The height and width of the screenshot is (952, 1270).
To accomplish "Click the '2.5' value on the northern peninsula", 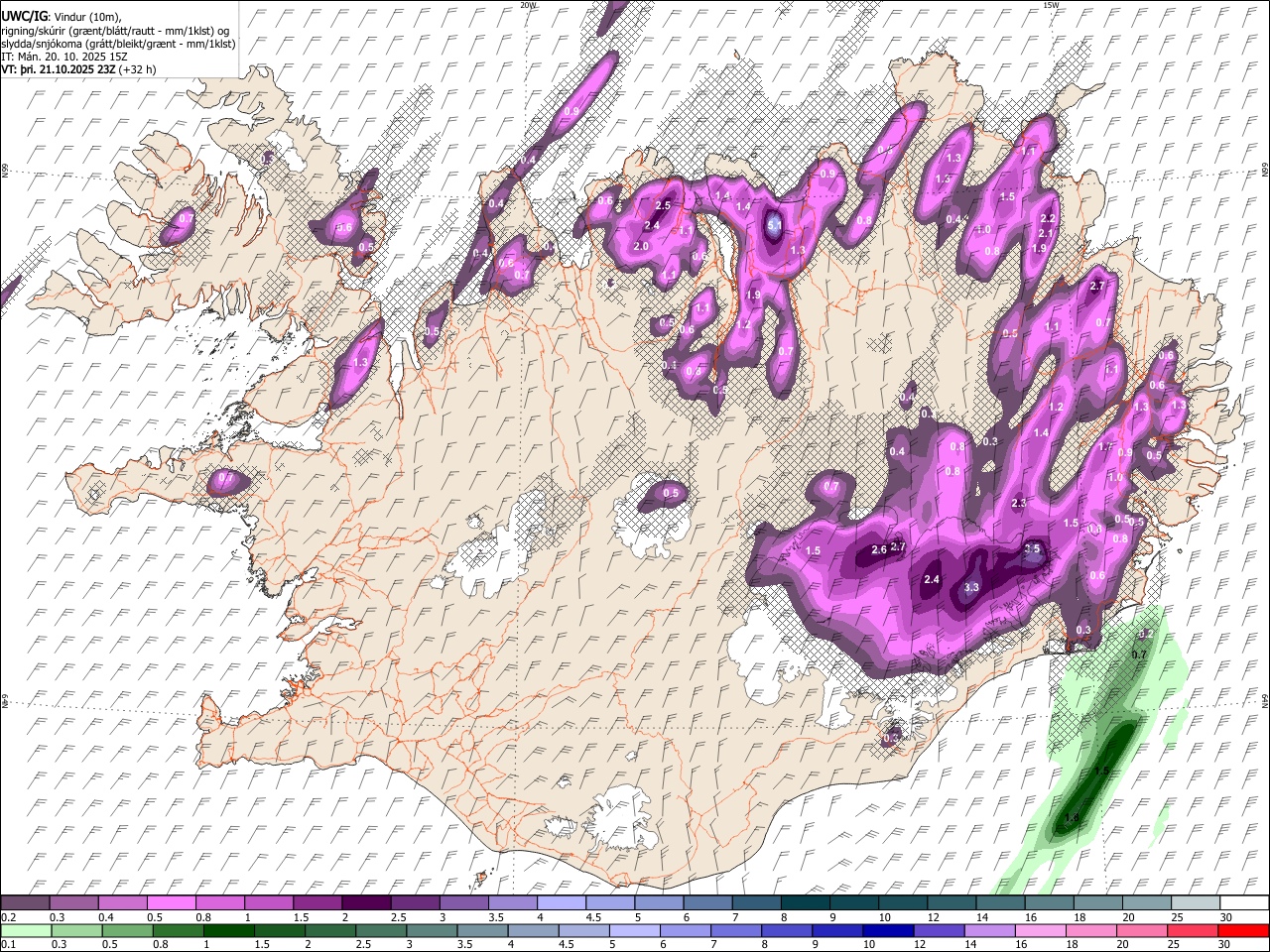I will [664, 205].
